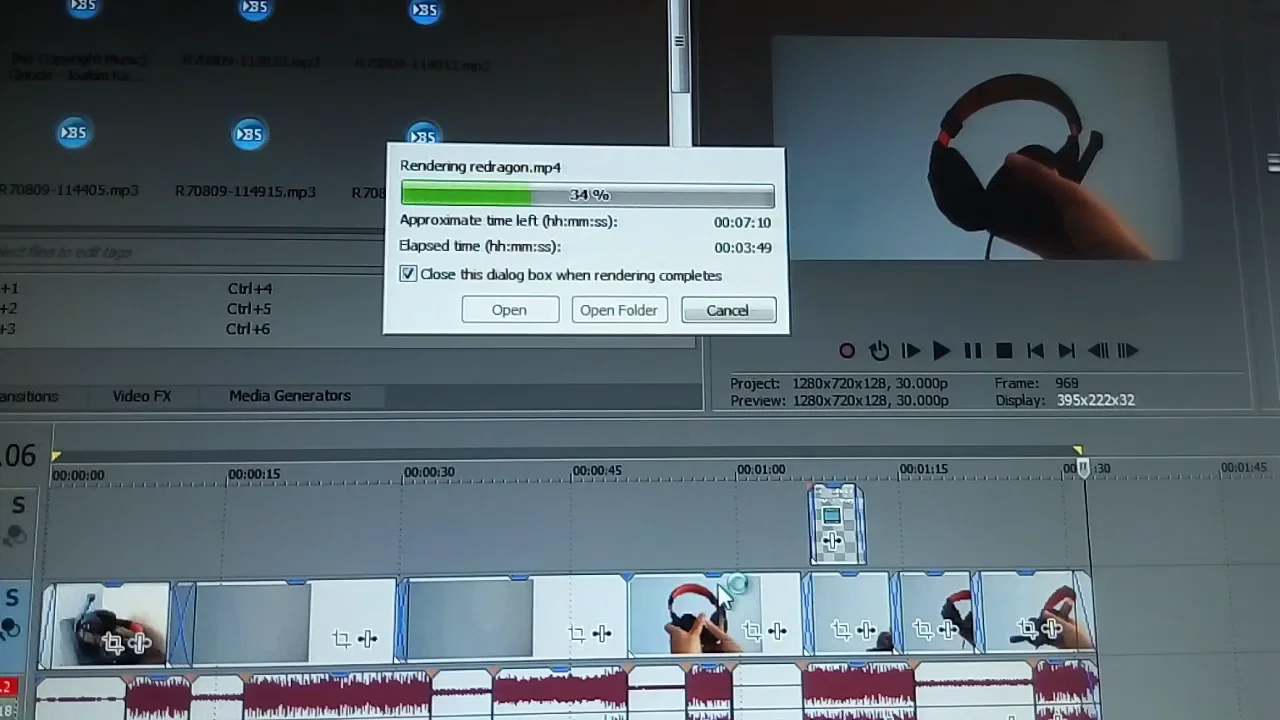Click the Record button in preview transport
Viewport: 1280px width, 720px height.
[x=847, y=351]
